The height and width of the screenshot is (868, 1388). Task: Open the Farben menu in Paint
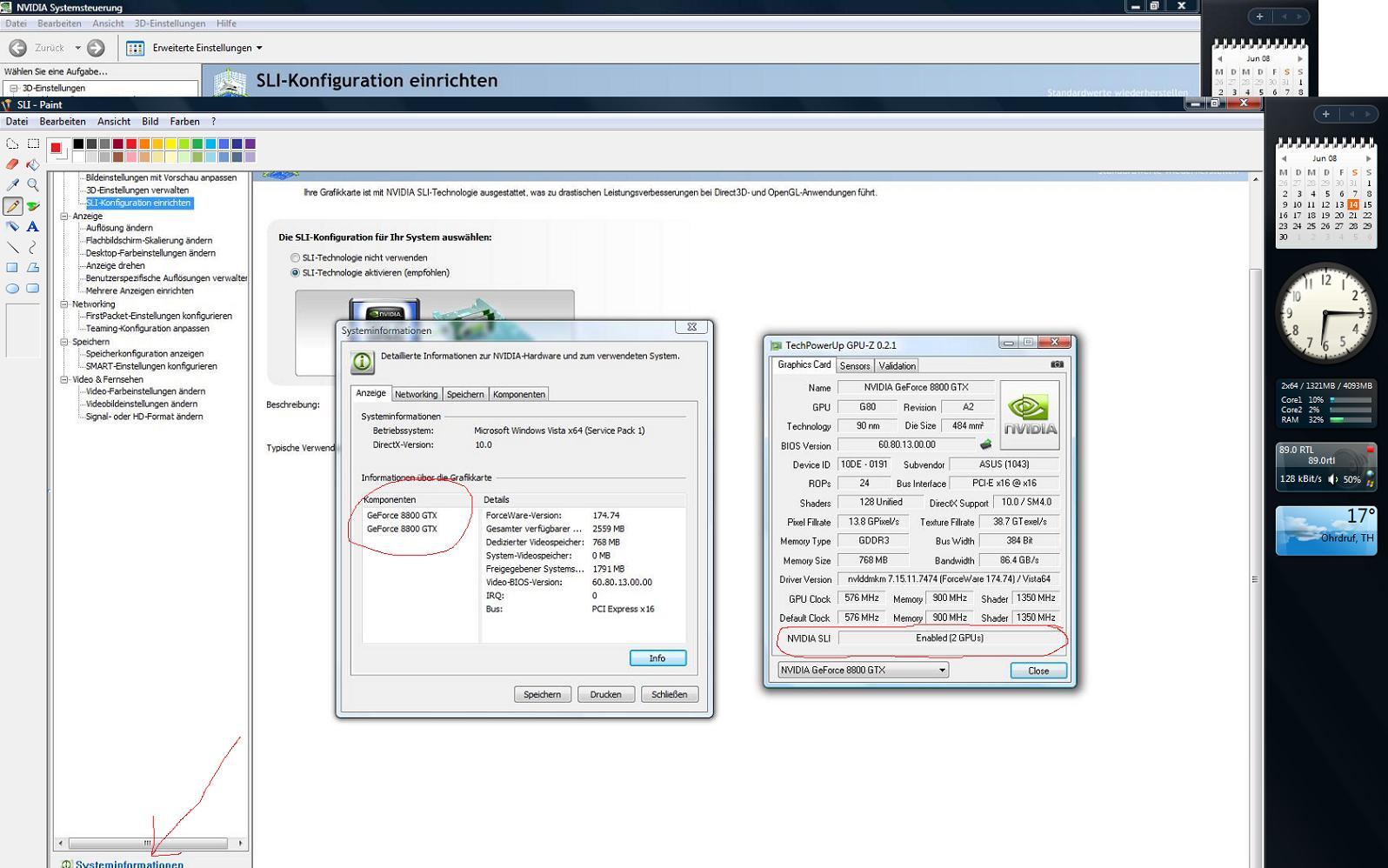tap(184, 122)
